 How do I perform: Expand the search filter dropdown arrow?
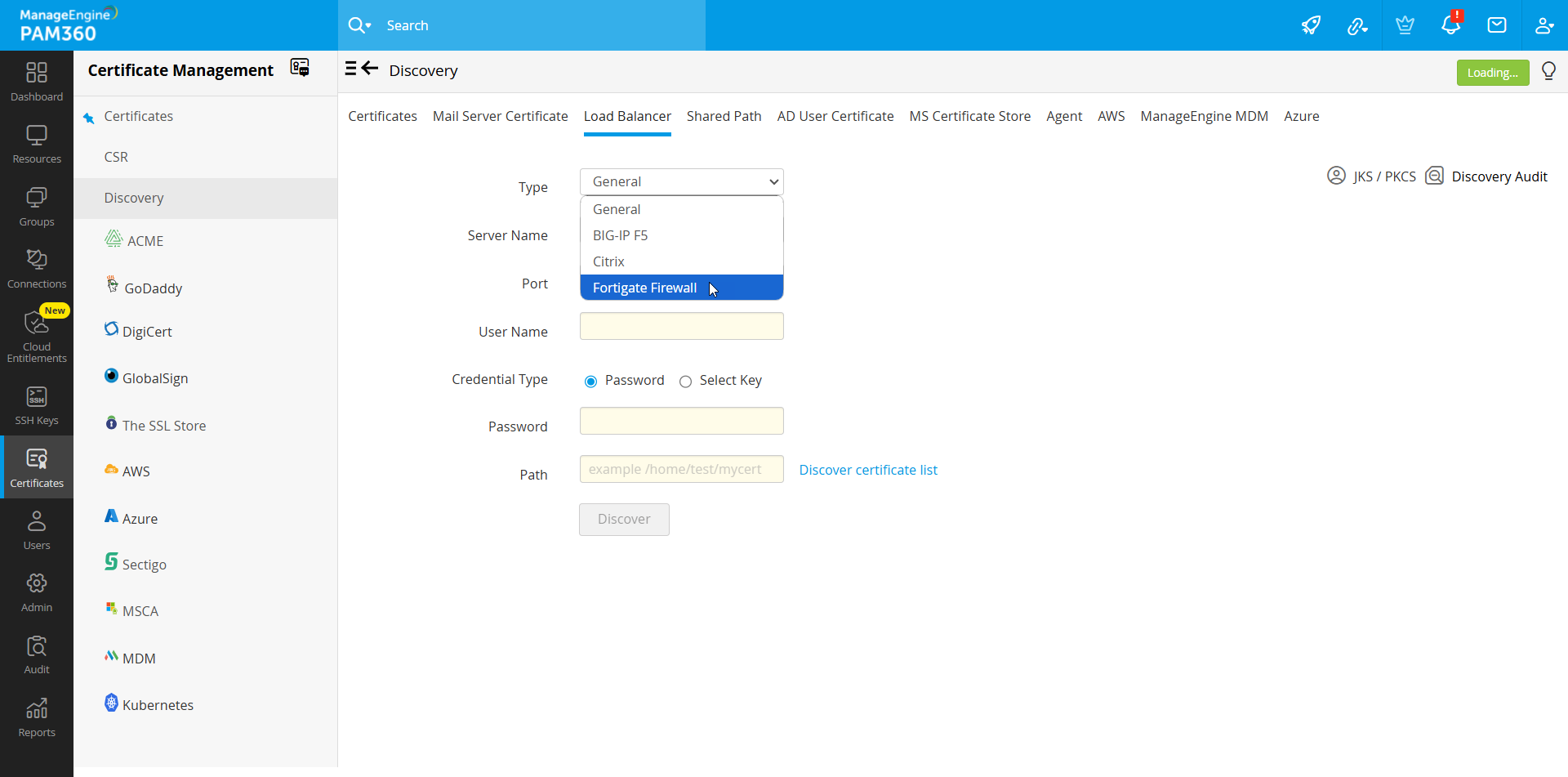tap(369, 26)
